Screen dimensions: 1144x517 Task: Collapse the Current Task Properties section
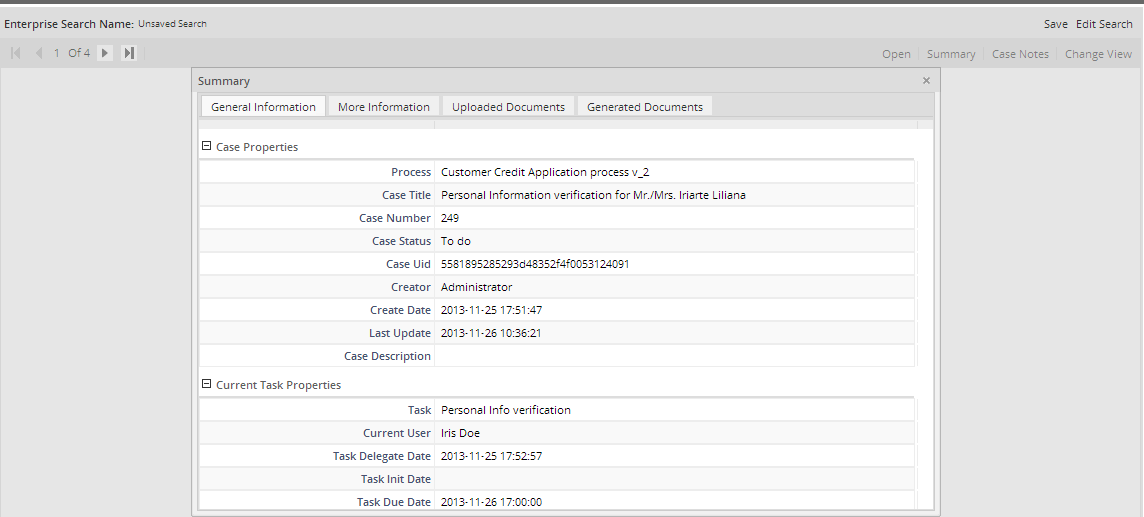(x=207, y=384)
